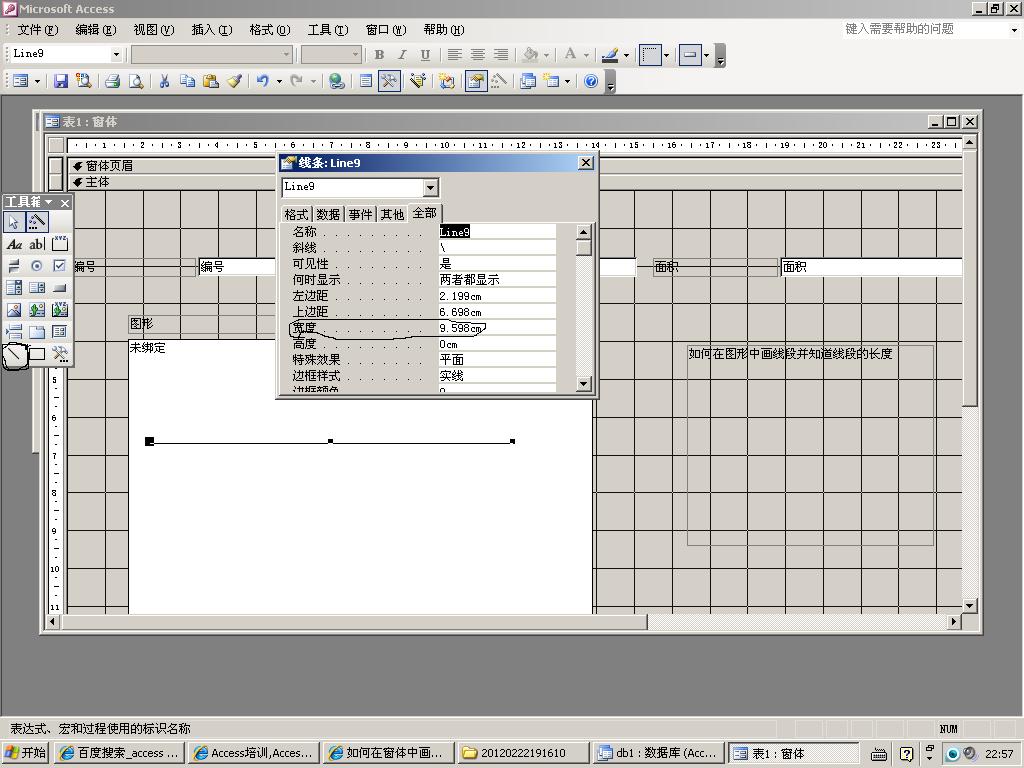This screenshot has height=768, width=1024.
Task: Toggle Italic formatting
Action: point(402,55)
